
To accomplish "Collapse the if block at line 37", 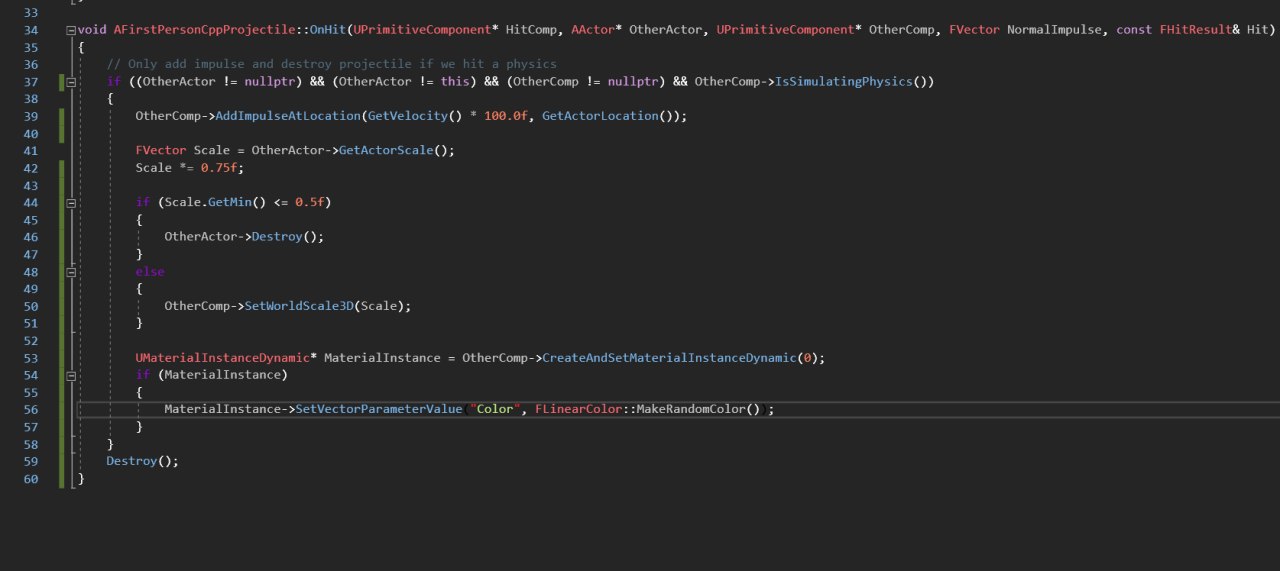I will 71,82.
